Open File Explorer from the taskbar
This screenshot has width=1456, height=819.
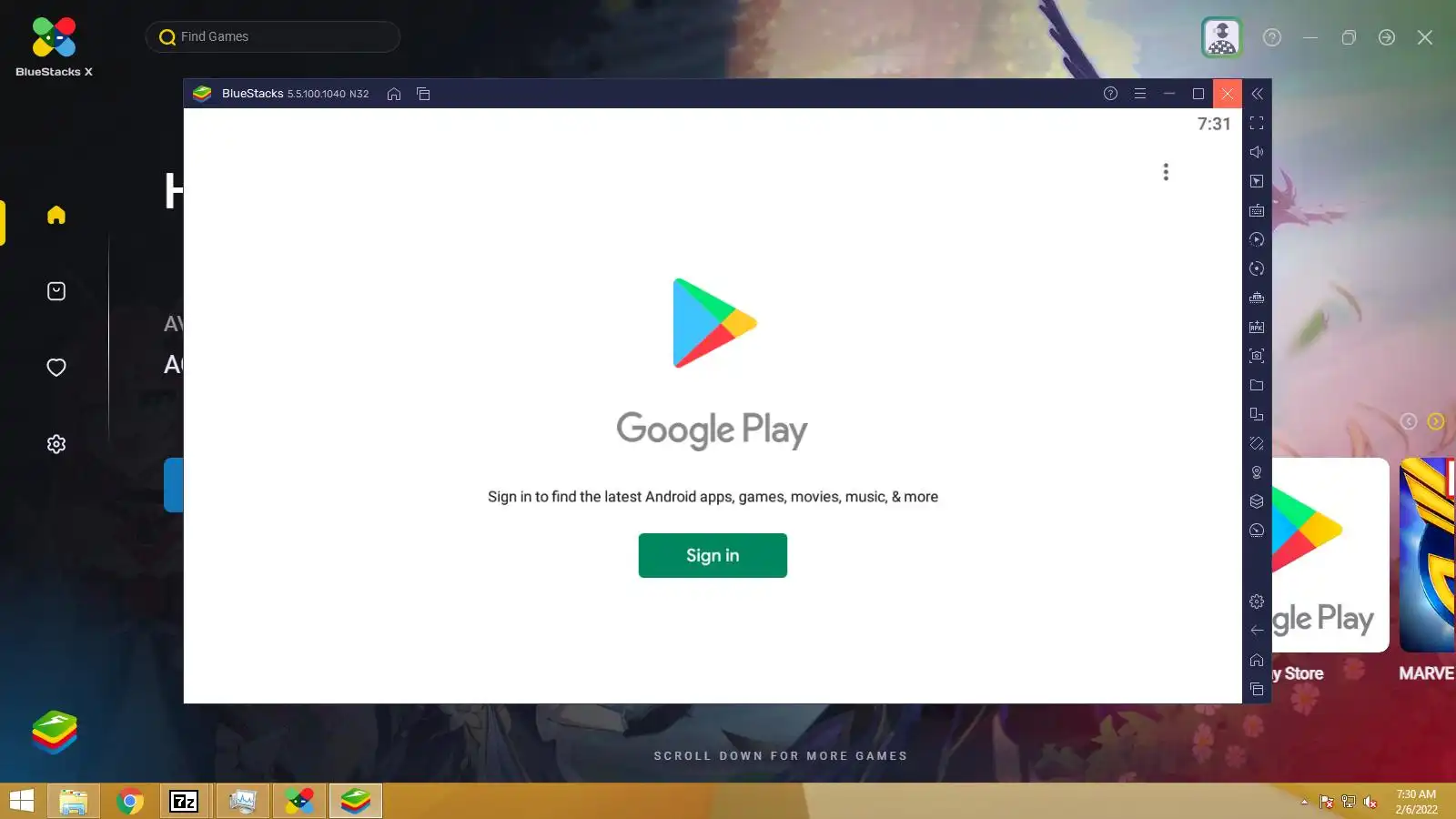click(x=73, y=801)
